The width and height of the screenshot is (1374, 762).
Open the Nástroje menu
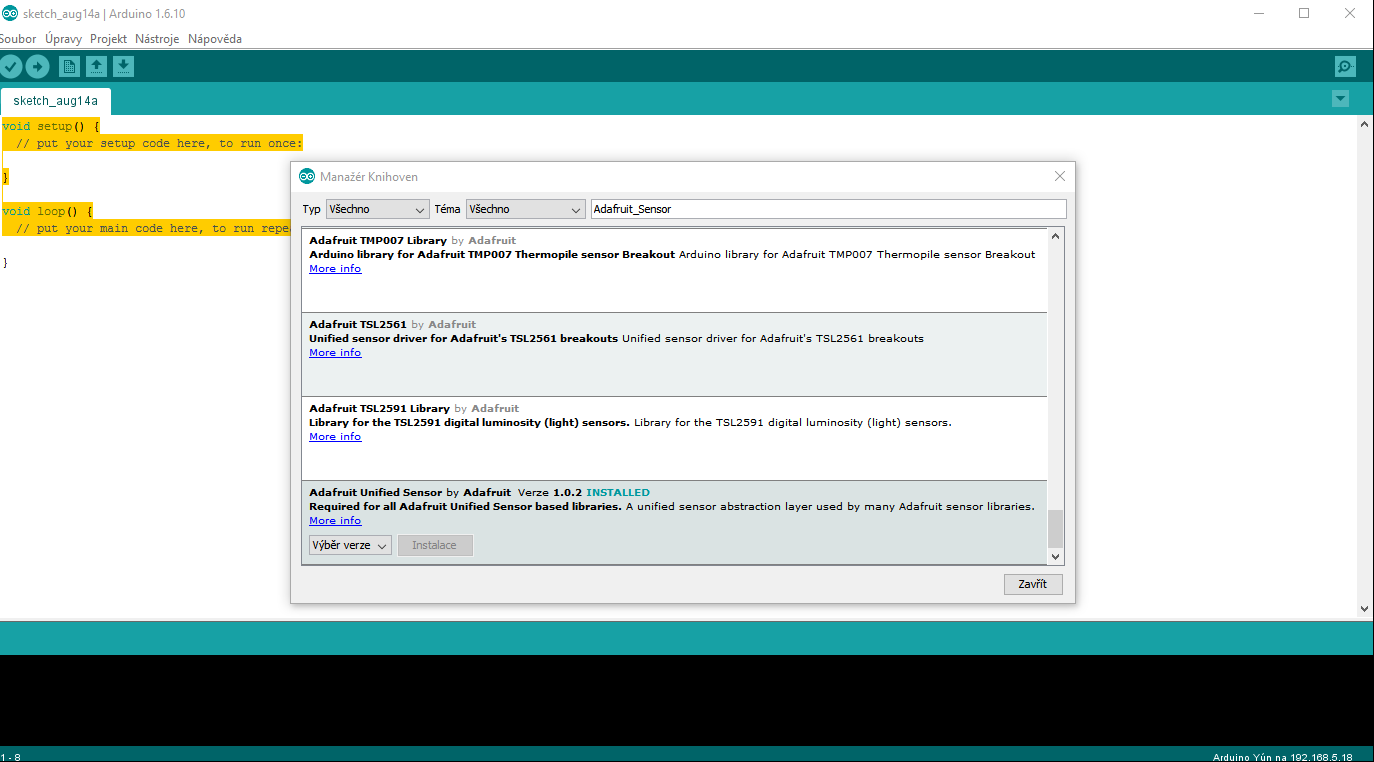156,38
